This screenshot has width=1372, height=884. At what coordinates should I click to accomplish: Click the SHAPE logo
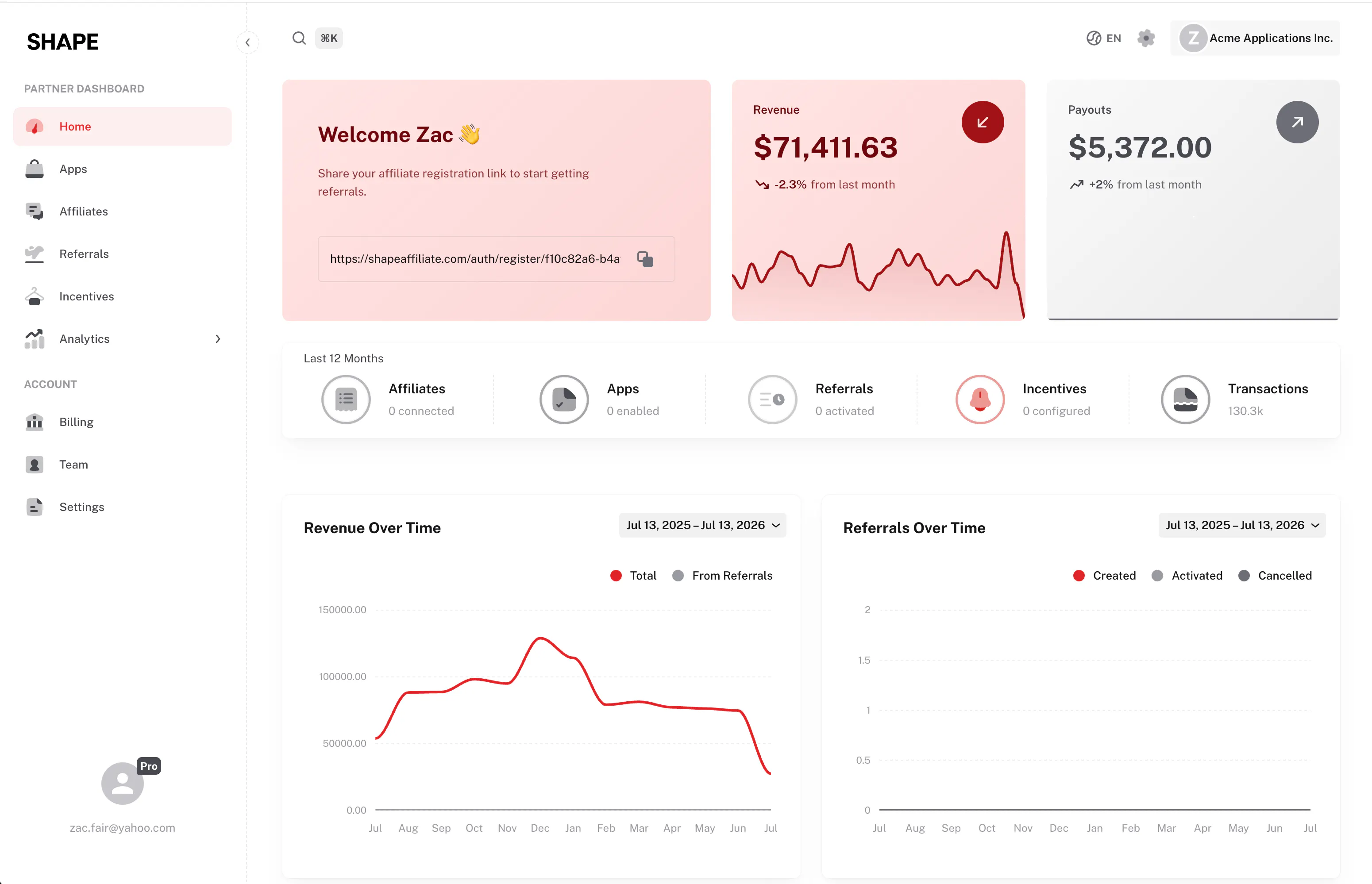62,41
